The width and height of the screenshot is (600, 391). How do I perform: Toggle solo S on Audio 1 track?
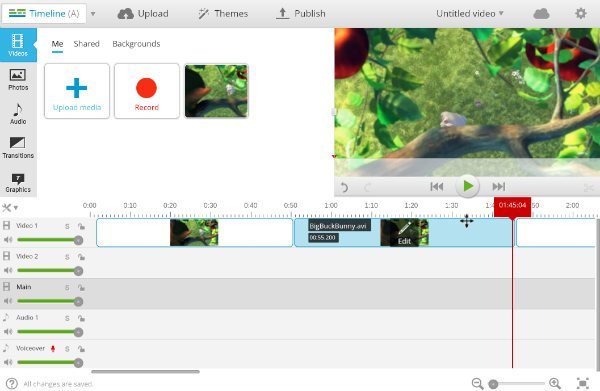67,318
